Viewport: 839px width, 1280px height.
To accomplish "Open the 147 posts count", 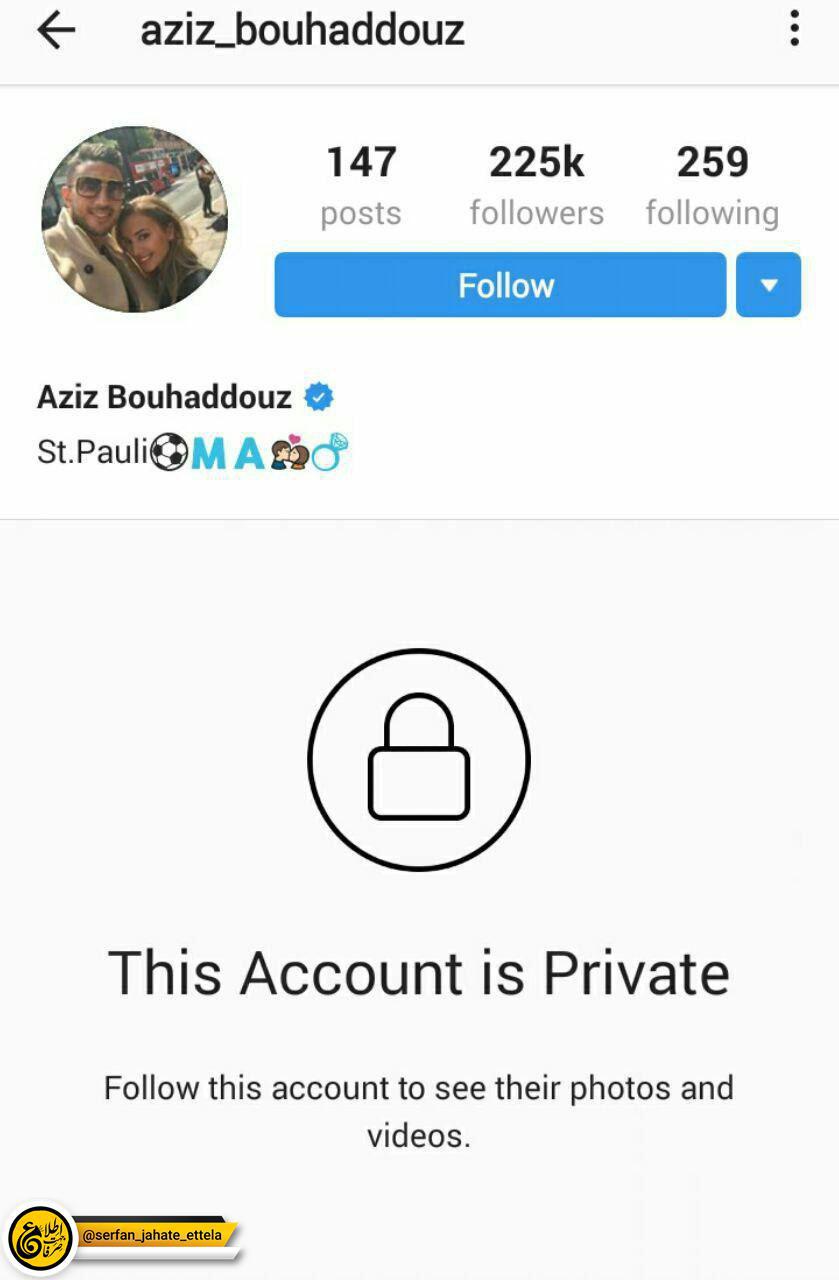I will (361, 186).
